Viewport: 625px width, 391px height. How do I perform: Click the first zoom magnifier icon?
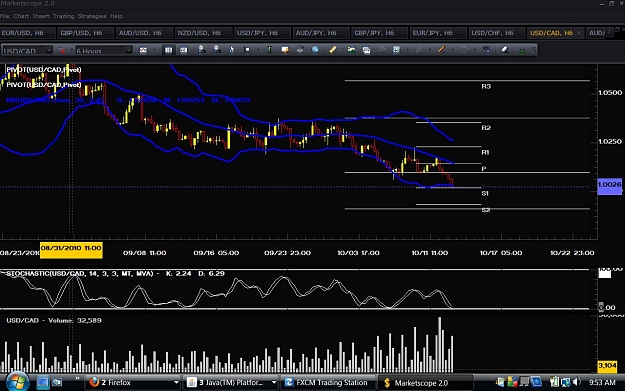202,50
